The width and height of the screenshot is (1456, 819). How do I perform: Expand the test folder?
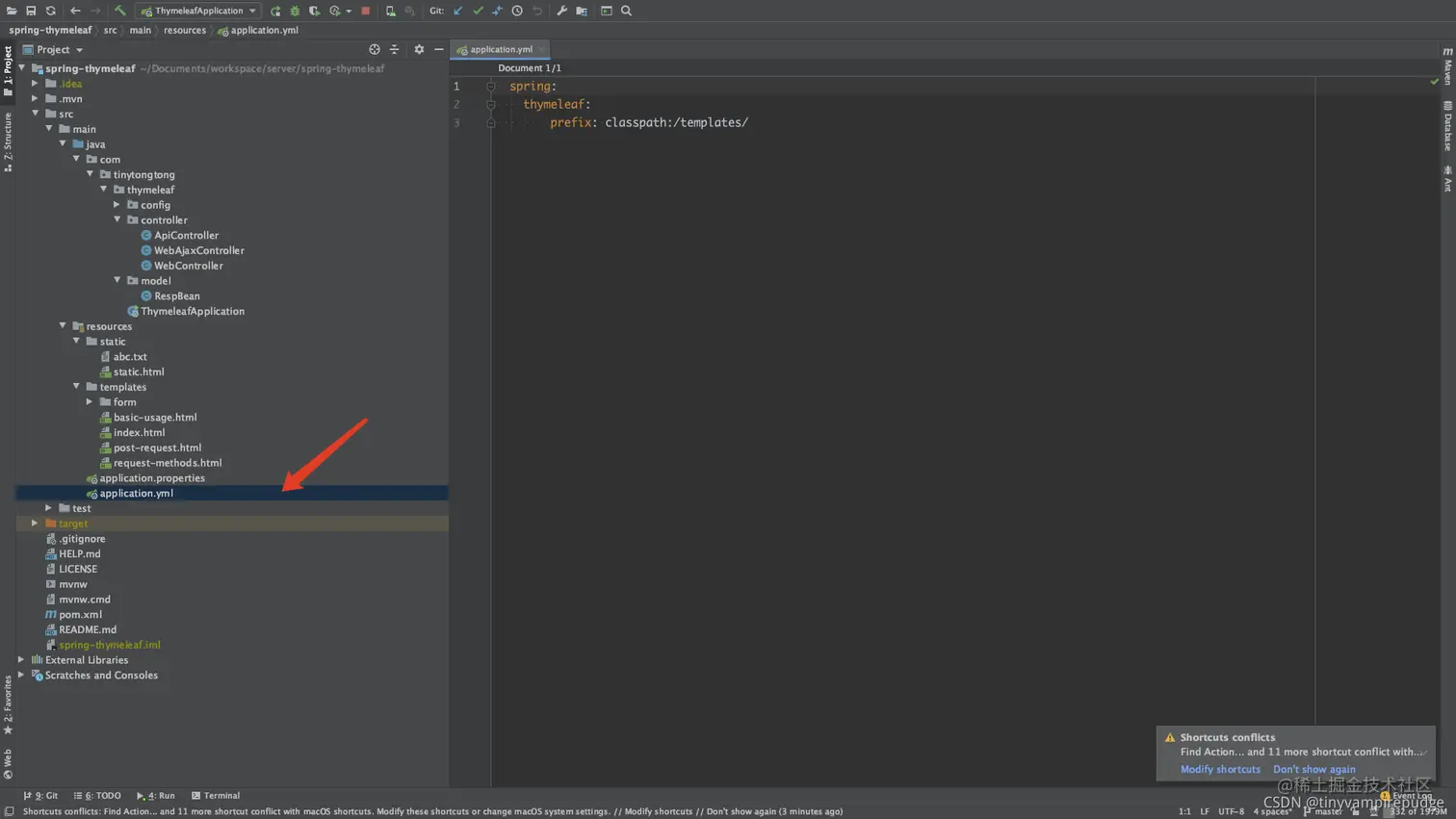click(x=49, y=508)
